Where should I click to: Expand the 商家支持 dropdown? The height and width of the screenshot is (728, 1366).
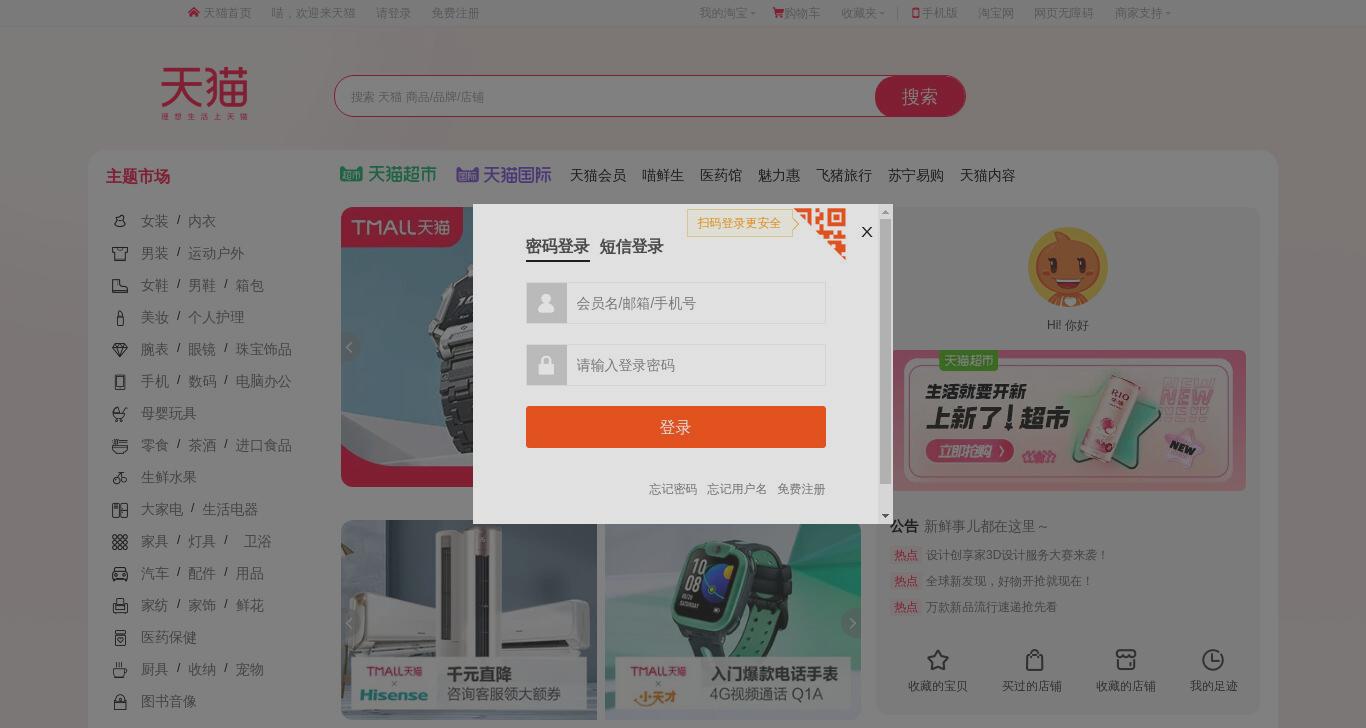[x=1142, y=13]
